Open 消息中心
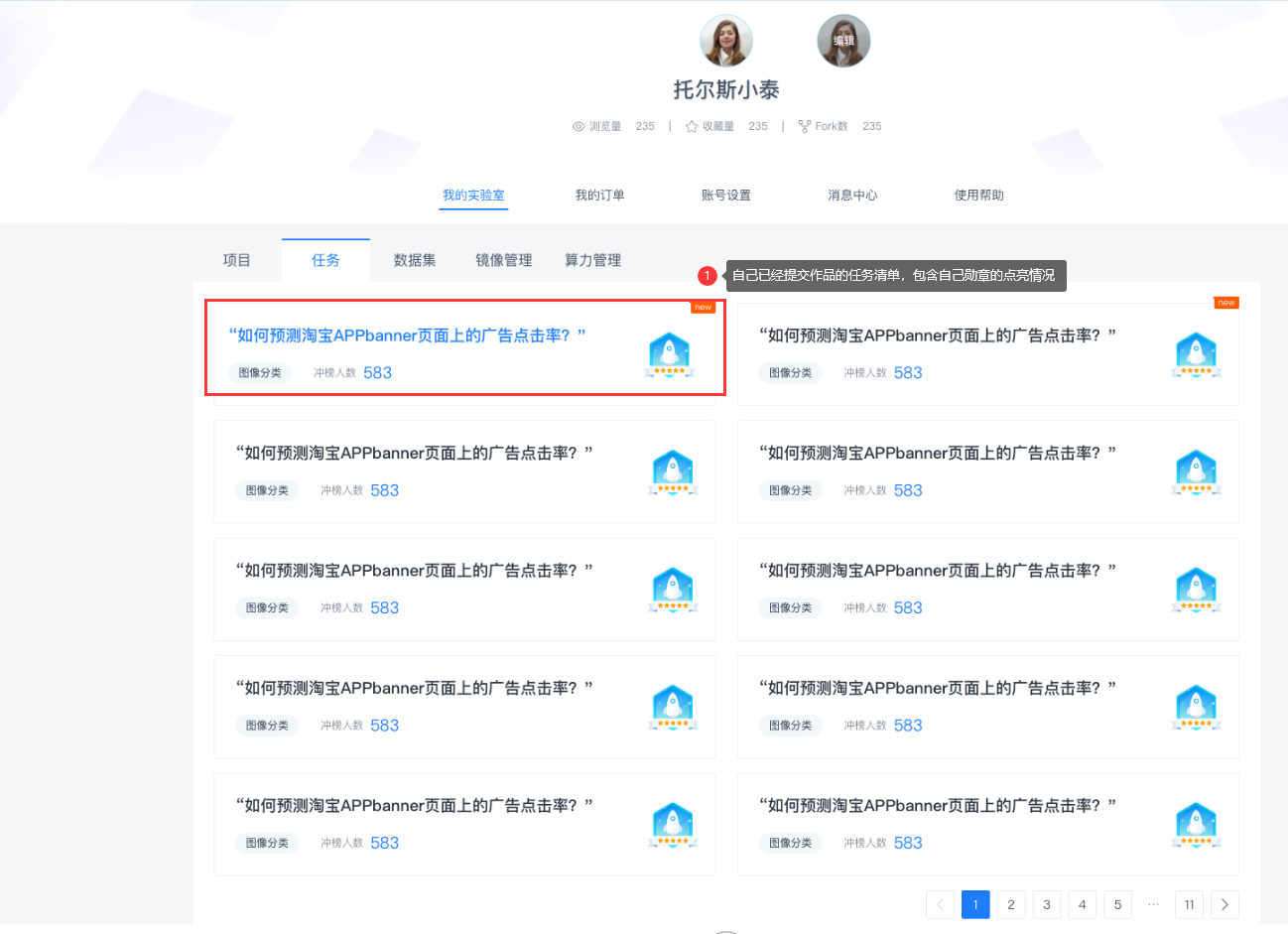1288x934 pixels. pyautogui.click(x=853, y=195)
